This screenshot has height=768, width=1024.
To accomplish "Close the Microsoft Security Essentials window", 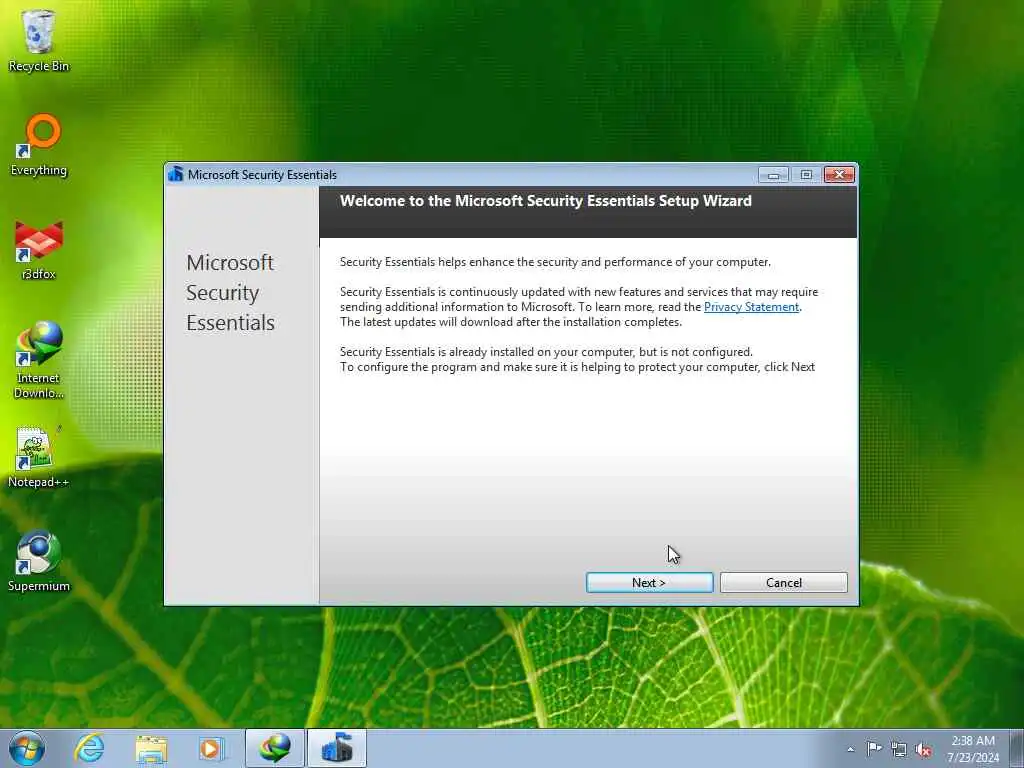I will pos(839,174).
